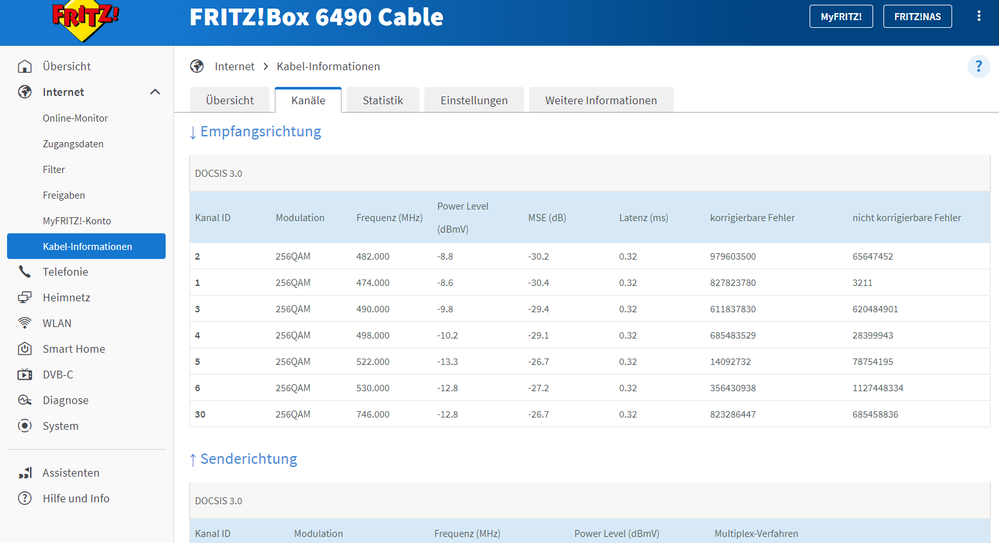Viewport: 999px width, 543px height.
Task: Select Kabel-Informationen in sidebar
Action: (86, 246)
